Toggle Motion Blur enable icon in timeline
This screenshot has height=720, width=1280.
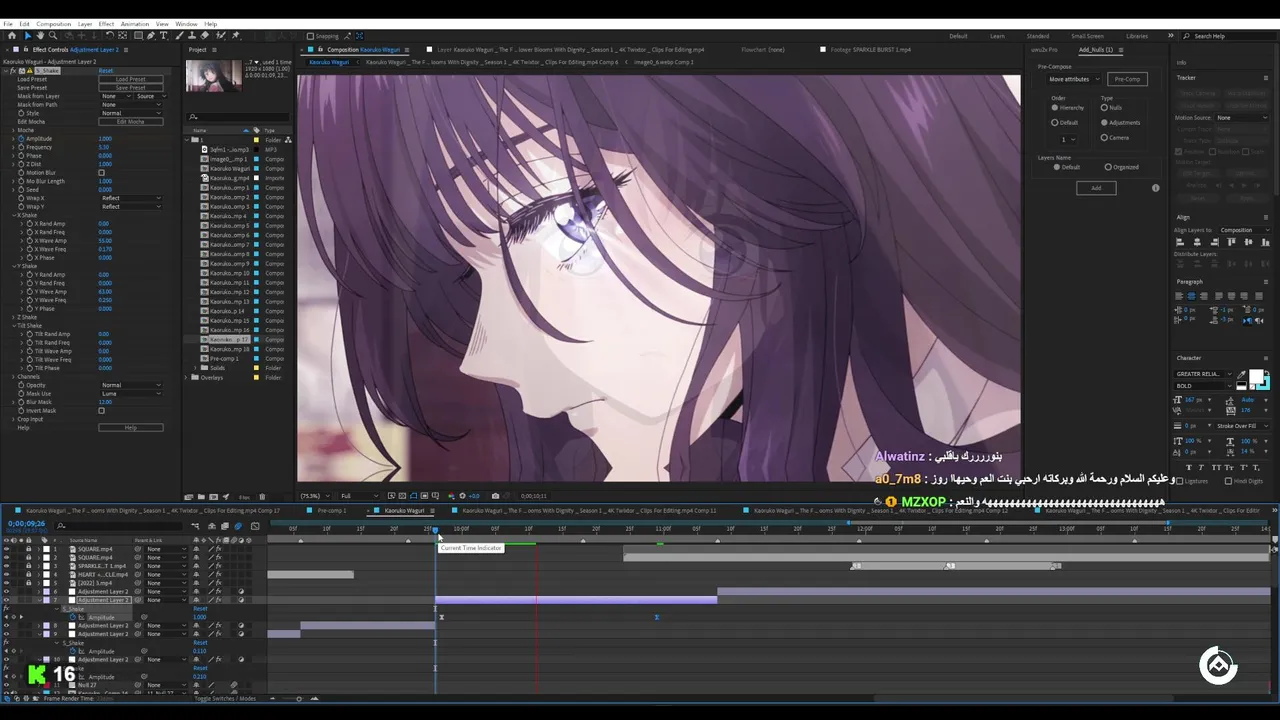click(x=238, y=526)
